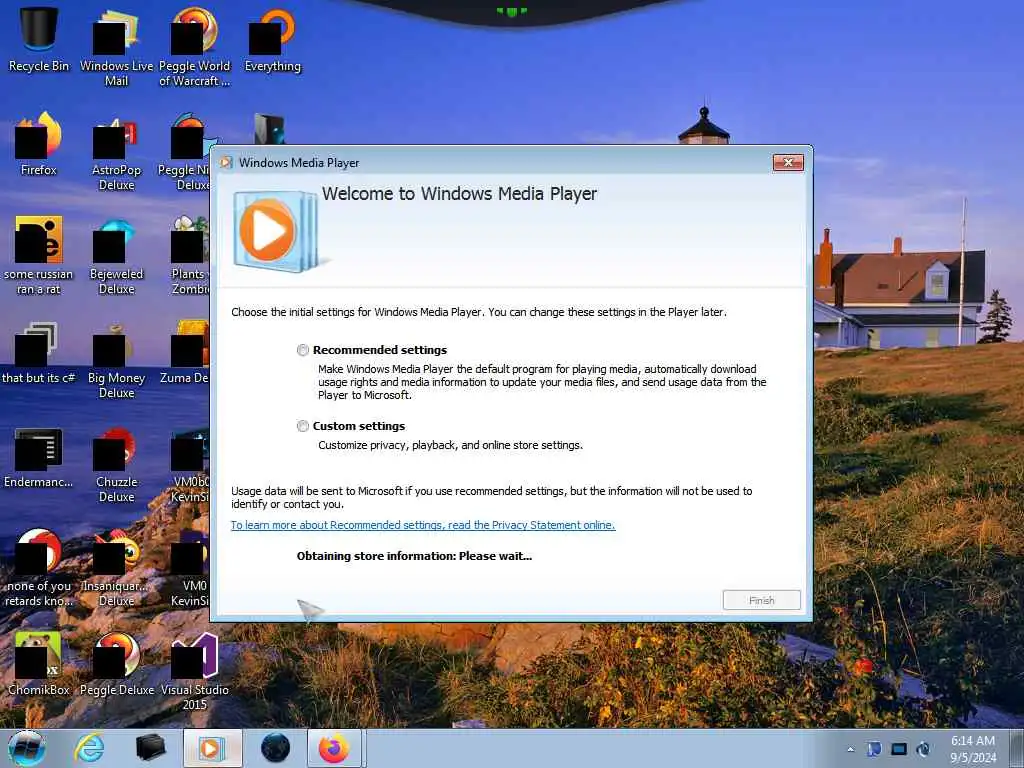The width and height of the screenshot is (1024, 768).
Task: Select the Peggle Deluxe desktop icon
Action: [x=116, y=664]
